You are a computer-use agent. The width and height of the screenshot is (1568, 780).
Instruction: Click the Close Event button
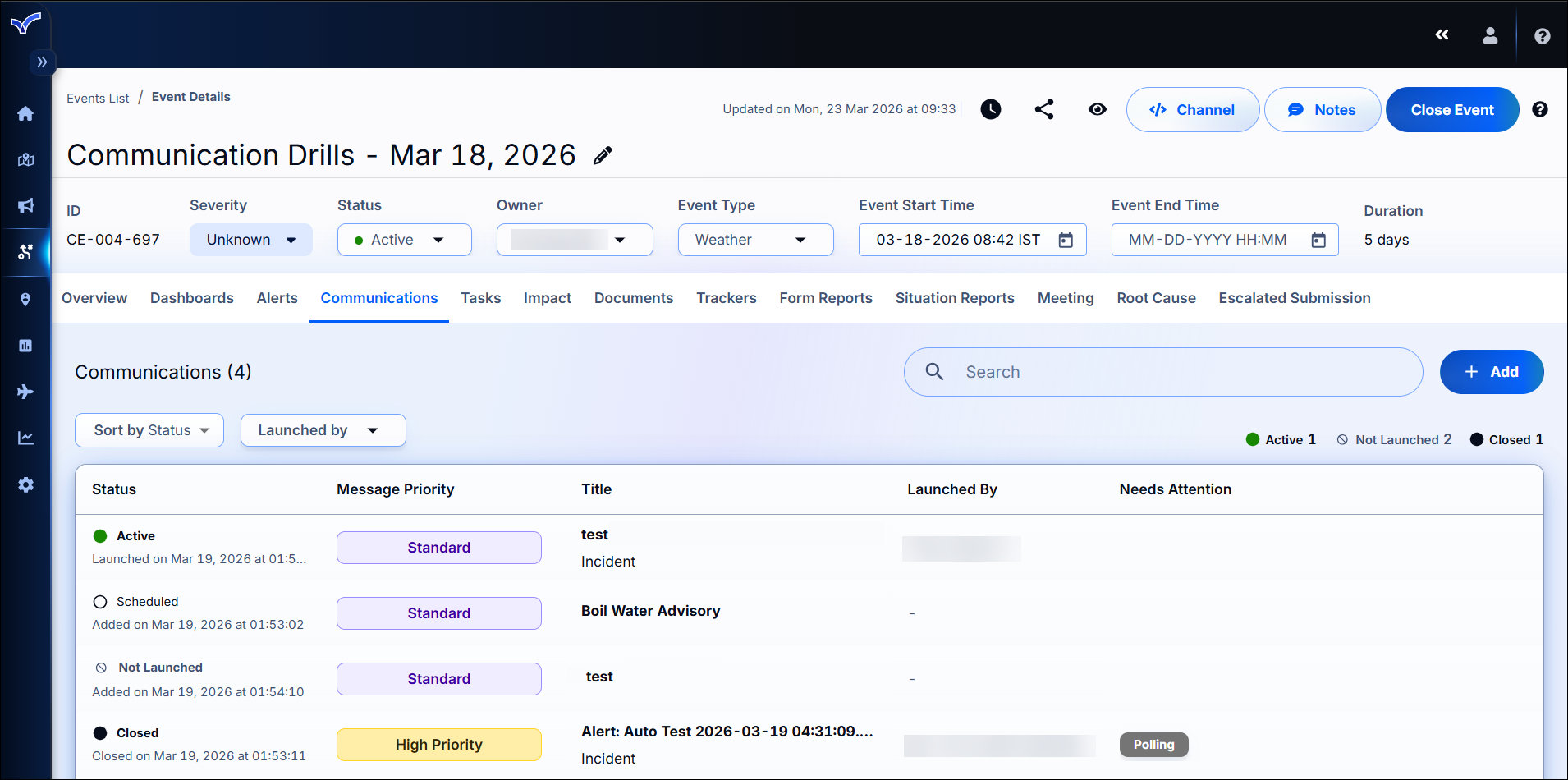(1451, 110)
